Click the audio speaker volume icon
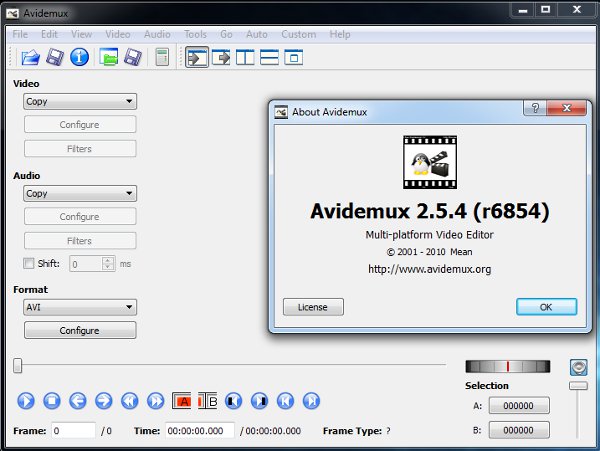Screen dimensions: 600x451 tap(579, 367)
